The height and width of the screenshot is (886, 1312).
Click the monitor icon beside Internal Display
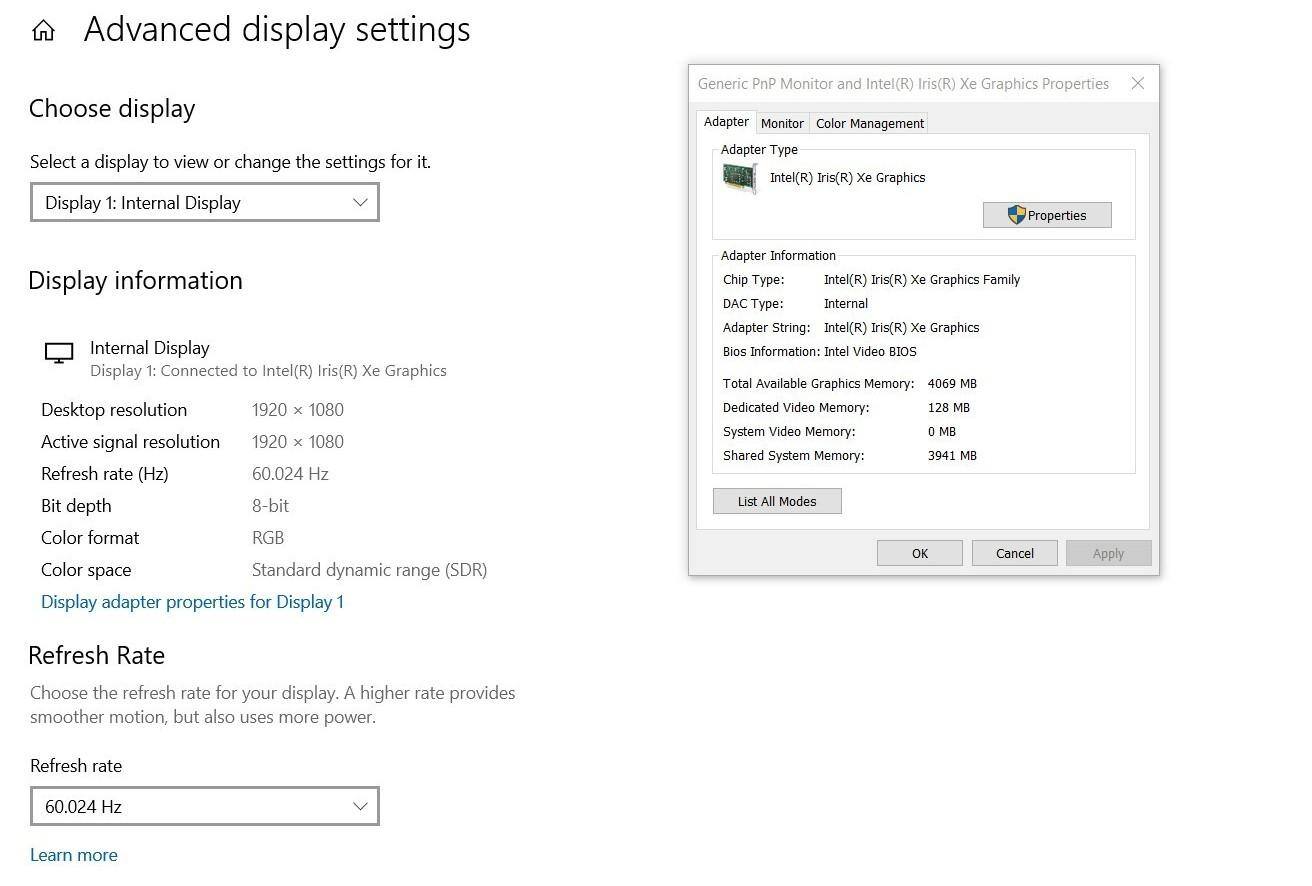(59, 354)
